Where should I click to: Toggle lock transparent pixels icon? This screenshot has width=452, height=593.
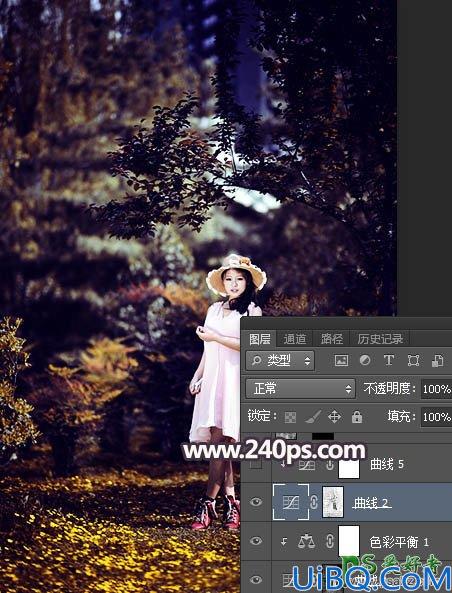pos(290,417)
